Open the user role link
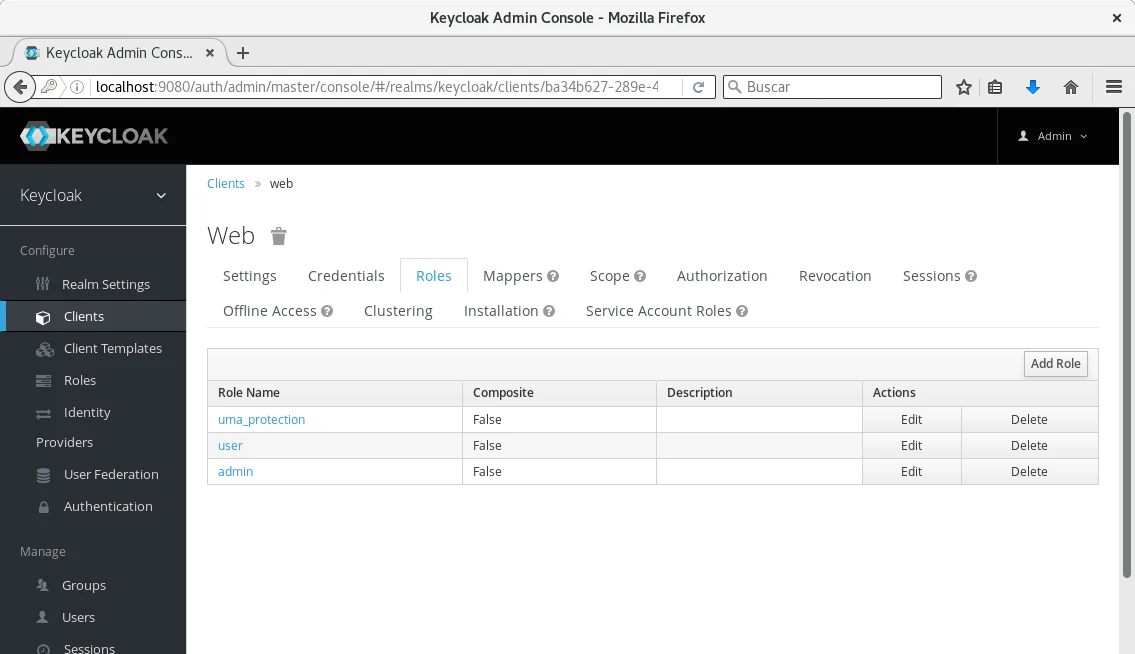Viewport: 1135px width, 654px height. (x=230, y=446)
